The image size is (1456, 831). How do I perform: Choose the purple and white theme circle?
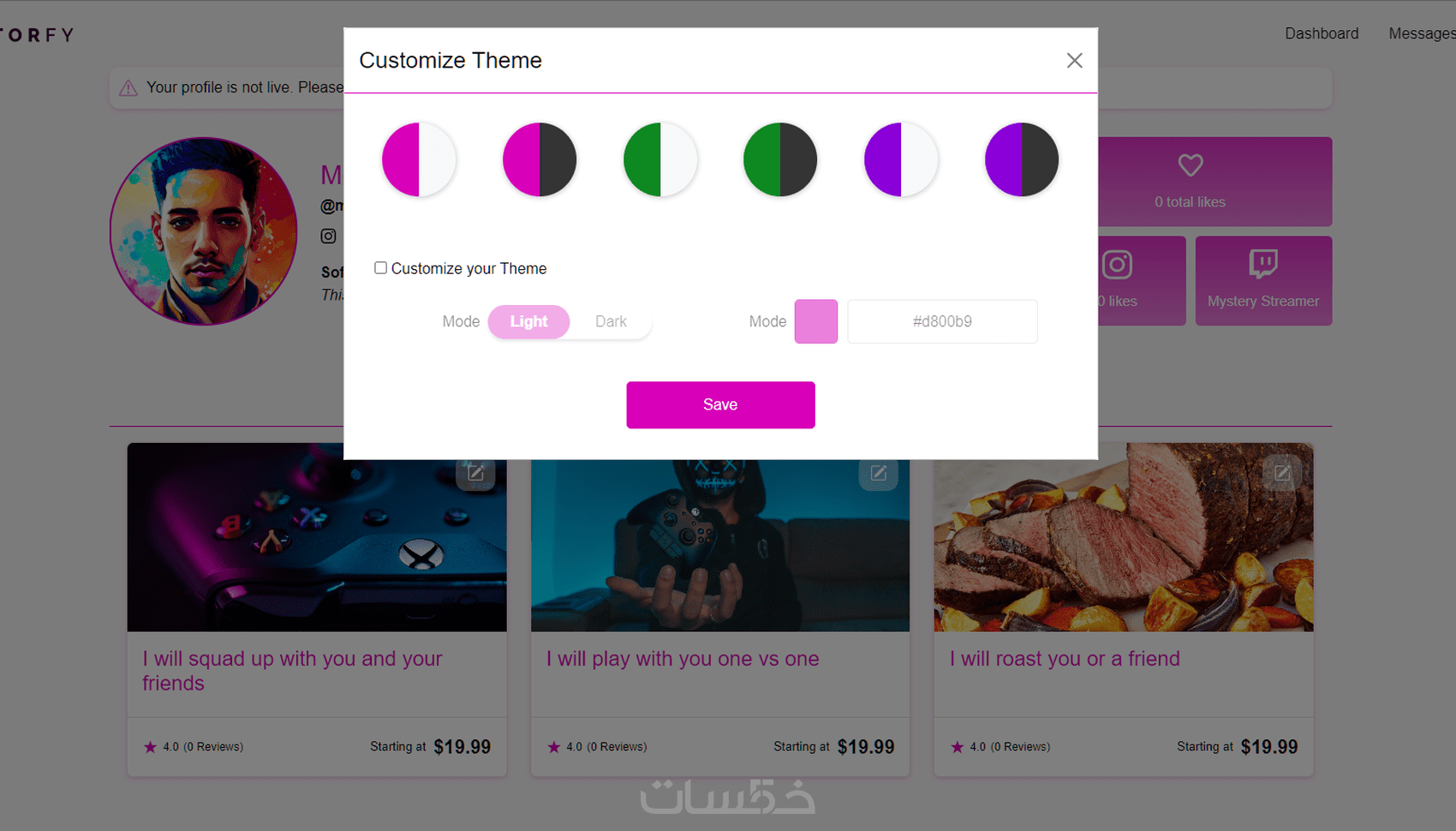click(x=901, y=159)
